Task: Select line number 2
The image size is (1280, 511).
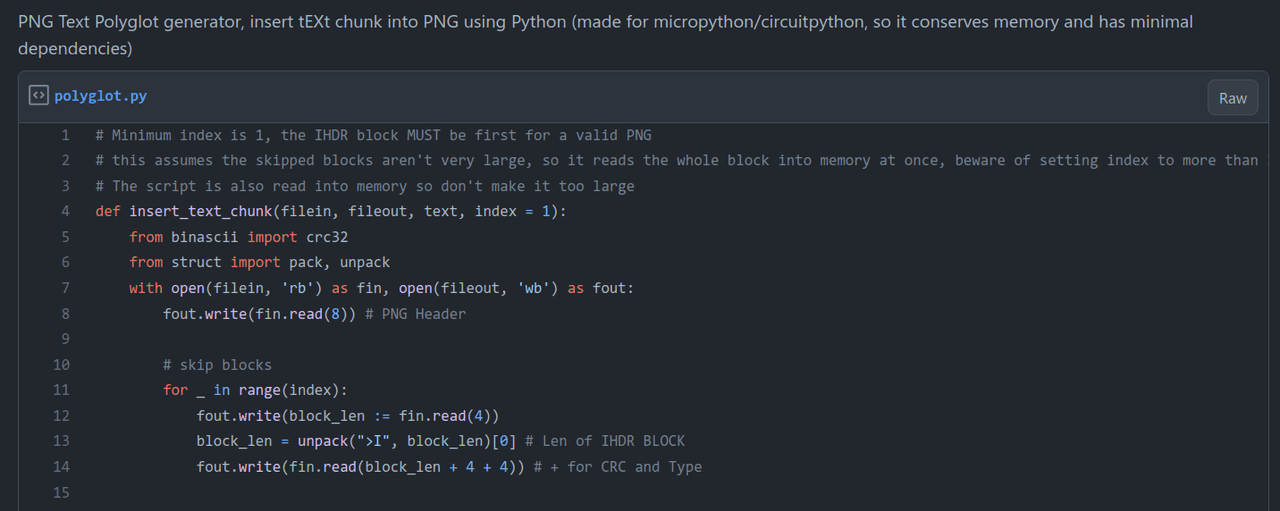Action: pyautogui.click(x=65, y=160)
